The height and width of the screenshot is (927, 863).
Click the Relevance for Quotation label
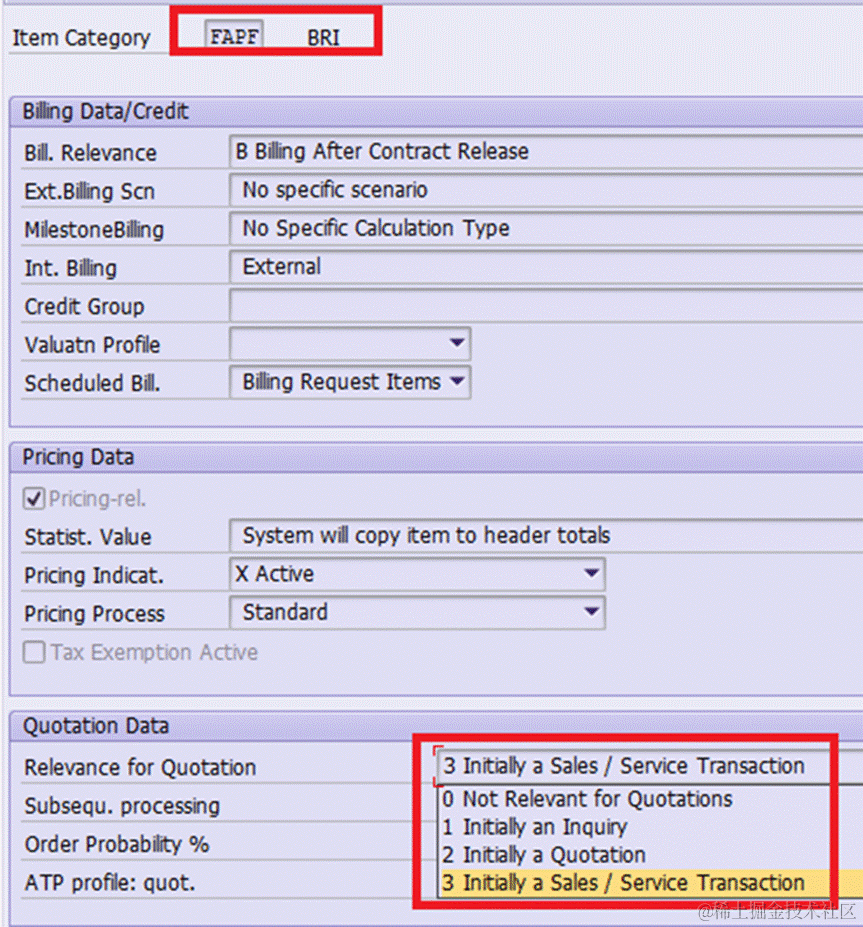pos(140,767)
